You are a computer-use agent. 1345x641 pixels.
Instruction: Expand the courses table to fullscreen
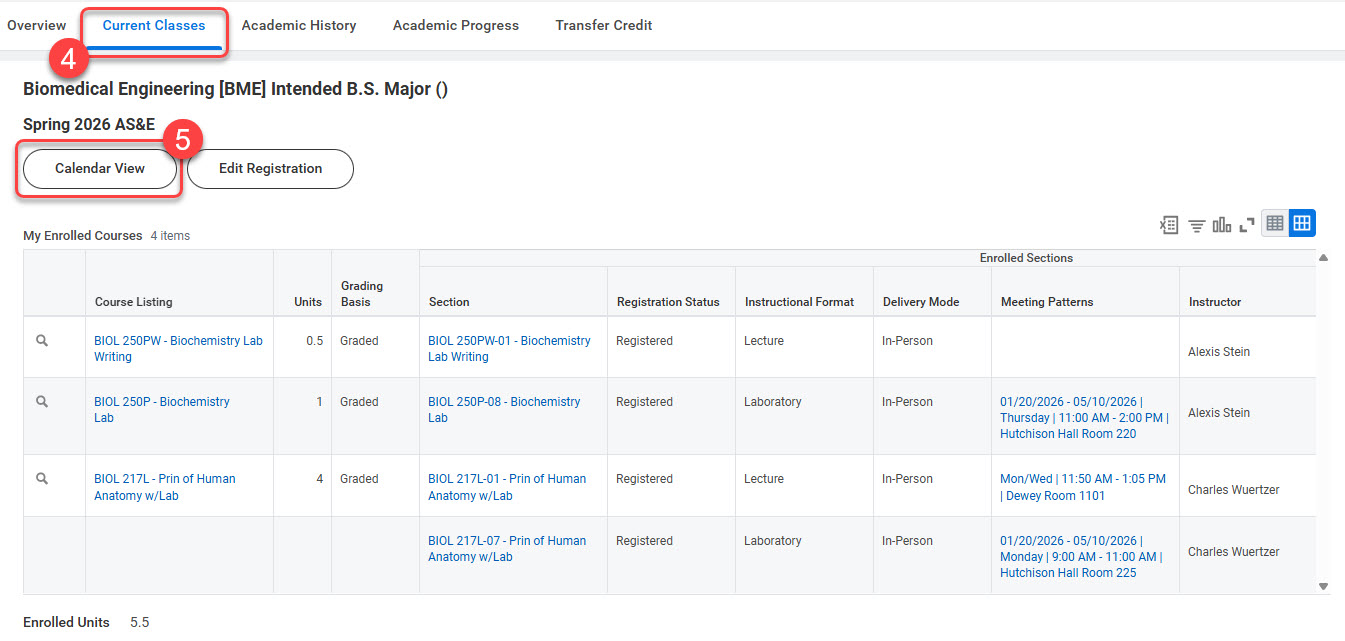point(1246,224)
